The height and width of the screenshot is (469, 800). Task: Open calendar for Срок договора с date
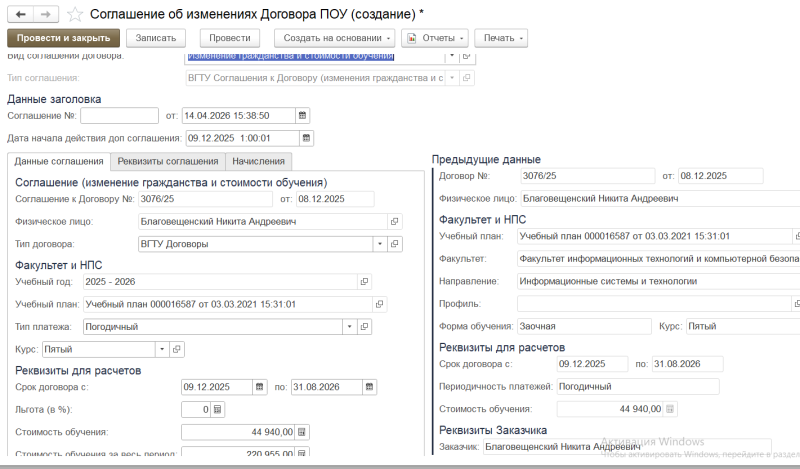point(259,387)
